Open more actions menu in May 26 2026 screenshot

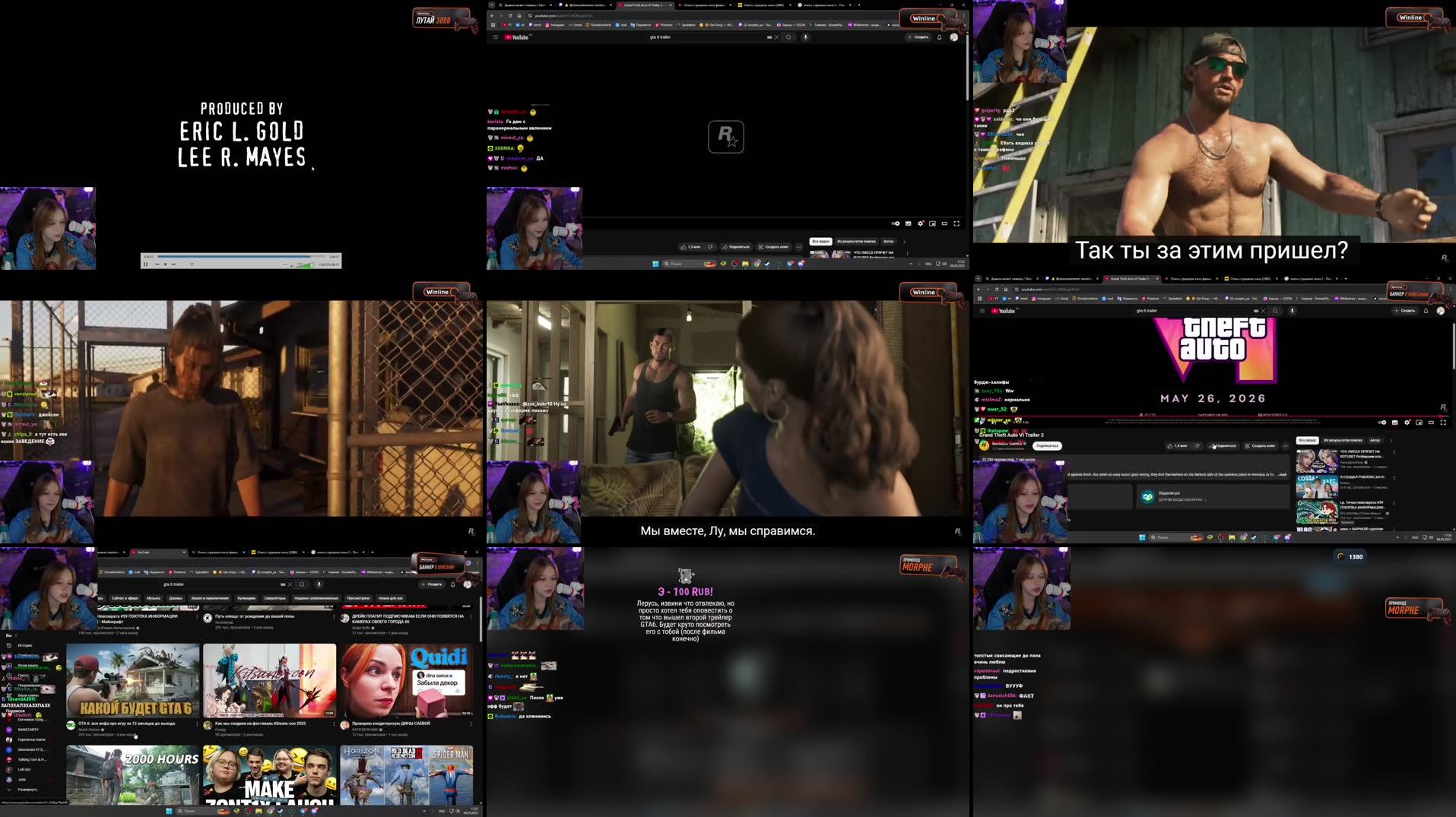click(1285, 445)
